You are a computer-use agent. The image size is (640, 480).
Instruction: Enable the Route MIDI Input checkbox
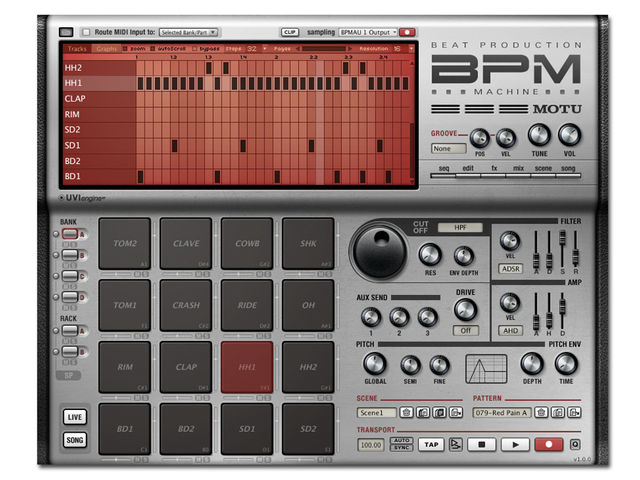coord(86,32)
